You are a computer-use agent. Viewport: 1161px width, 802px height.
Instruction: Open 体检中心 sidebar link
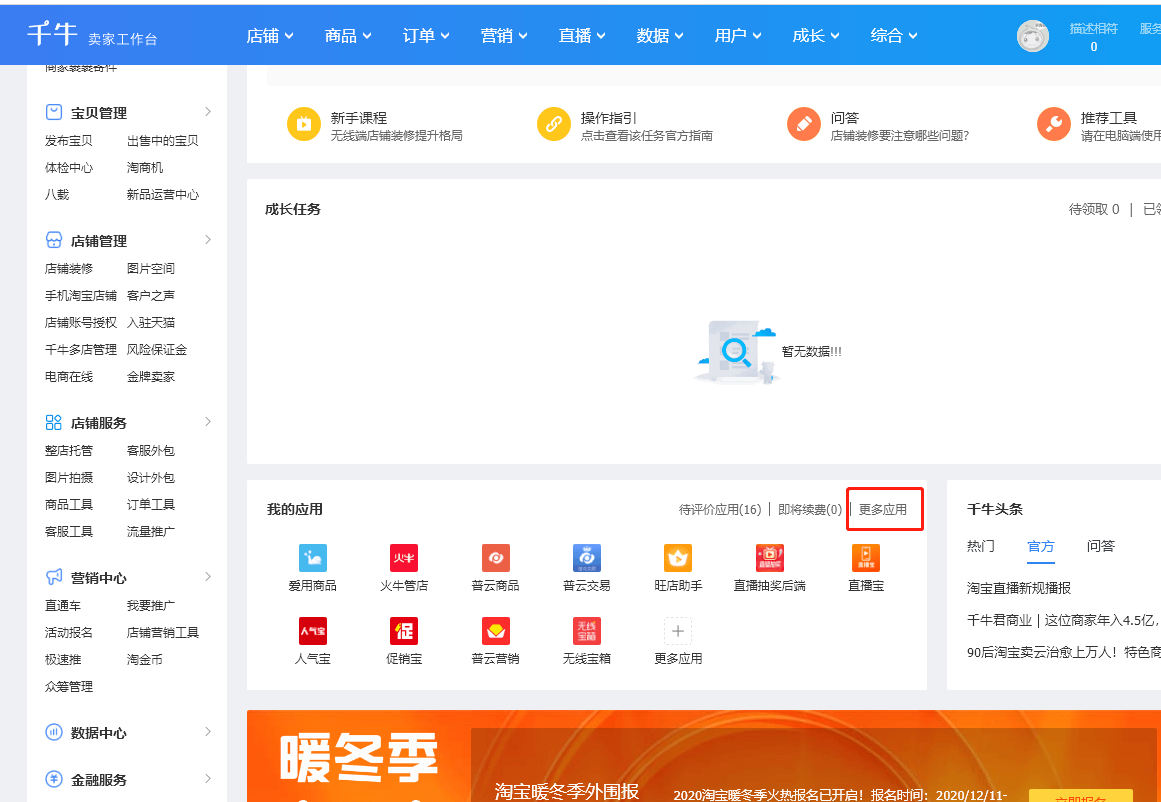(69, 168)
